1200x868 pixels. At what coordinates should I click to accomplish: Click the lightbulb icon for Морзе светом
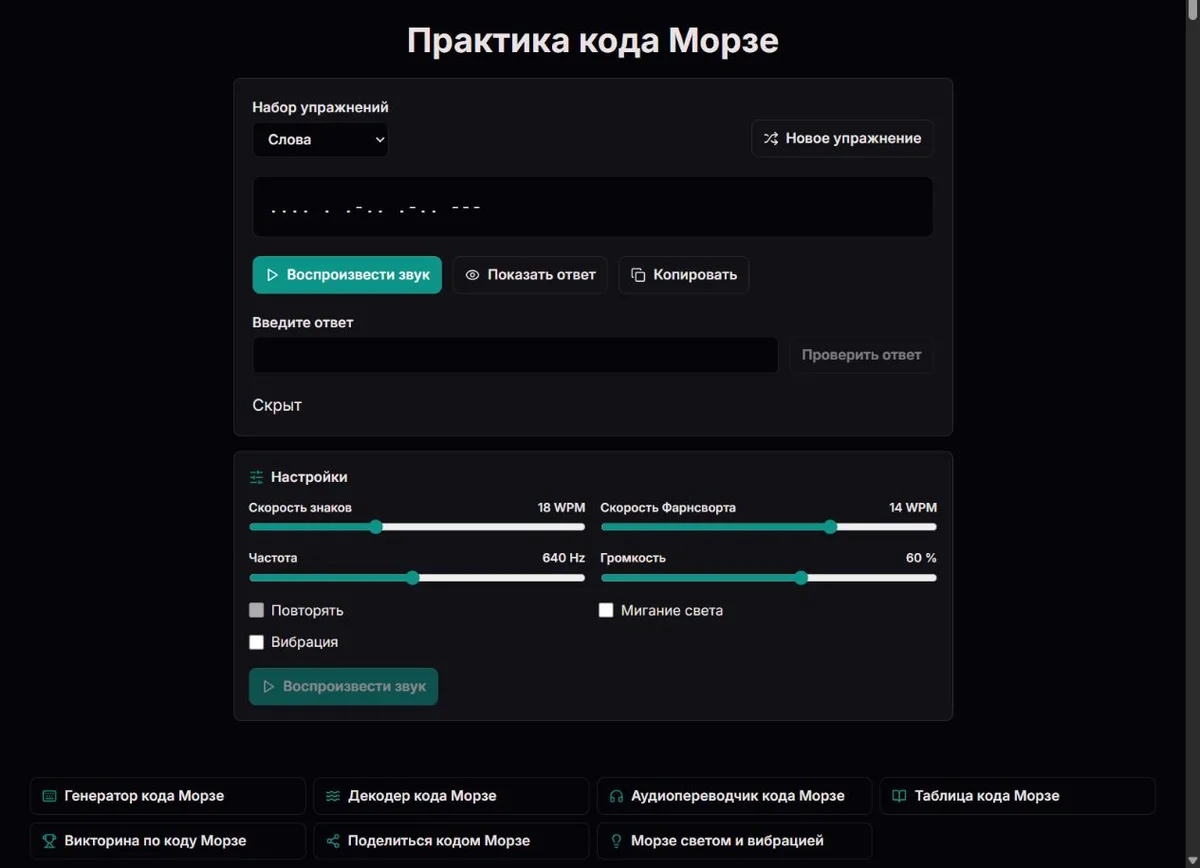[616, 841]
